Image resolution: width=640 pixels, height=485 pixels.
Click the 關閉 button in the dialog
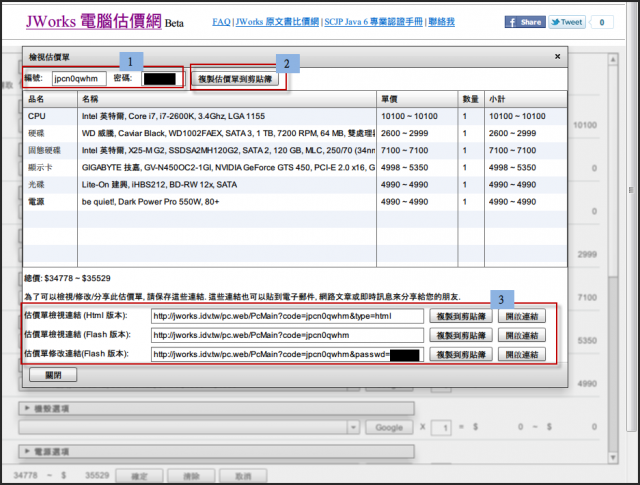tap(53, 375)
